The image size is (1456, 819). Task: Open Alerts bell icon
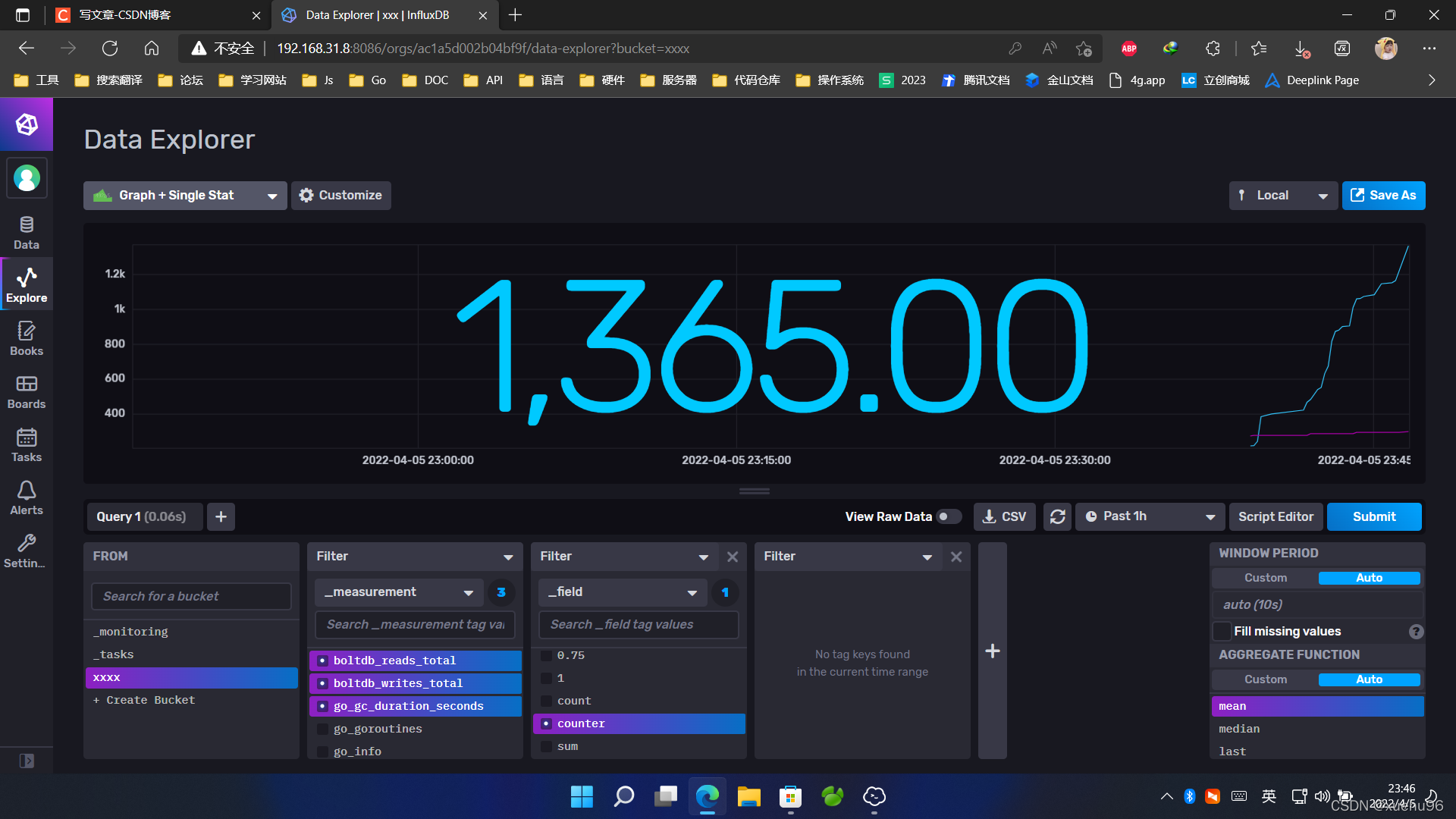[27, 497]
